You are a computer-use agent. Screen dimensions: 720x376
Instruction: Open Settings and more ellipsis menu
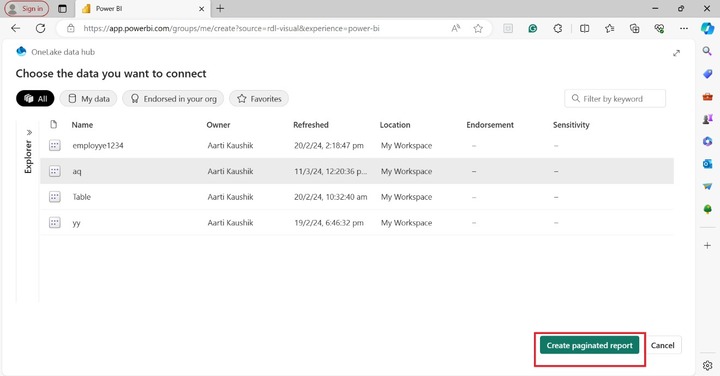684,28
